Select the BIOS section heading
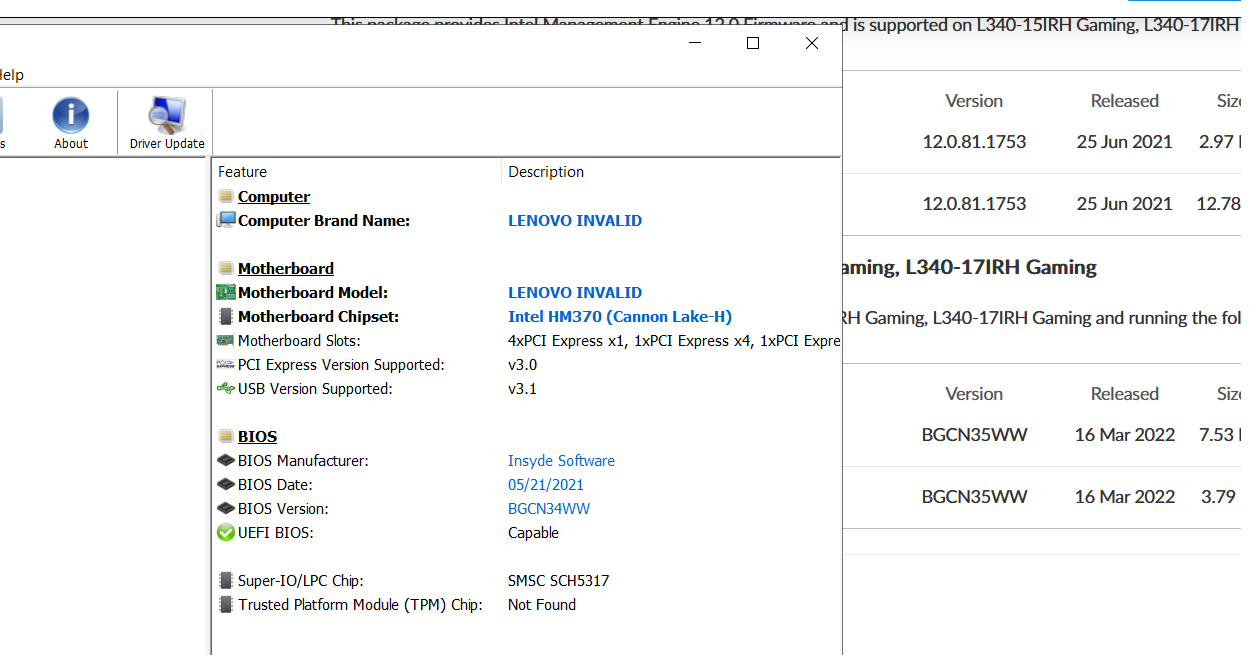The height and width of the screenshot is (665, 1256). point(257,437)
